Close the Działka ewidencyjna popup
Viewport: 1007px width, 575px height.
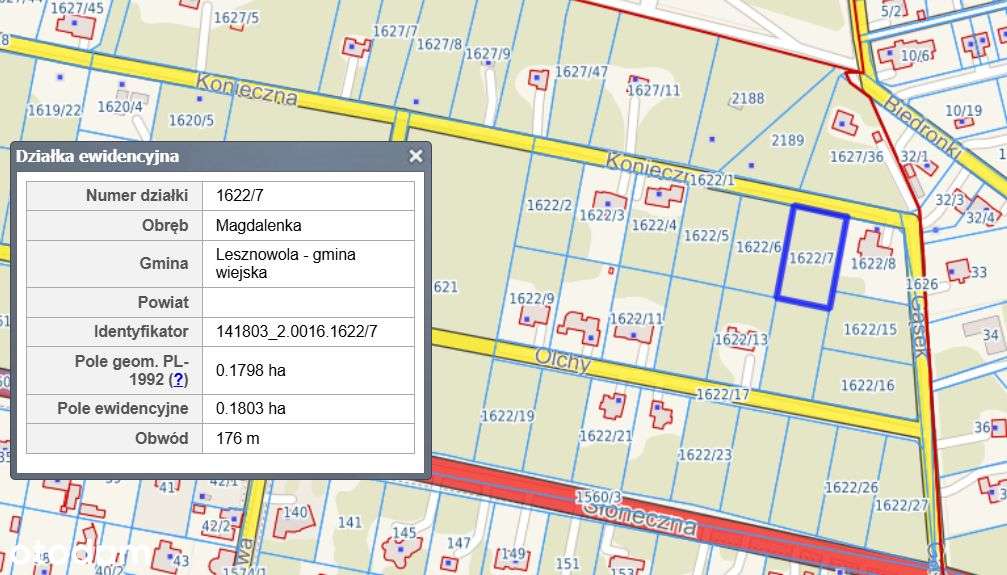pyautogui.click(x=416, y=156)
